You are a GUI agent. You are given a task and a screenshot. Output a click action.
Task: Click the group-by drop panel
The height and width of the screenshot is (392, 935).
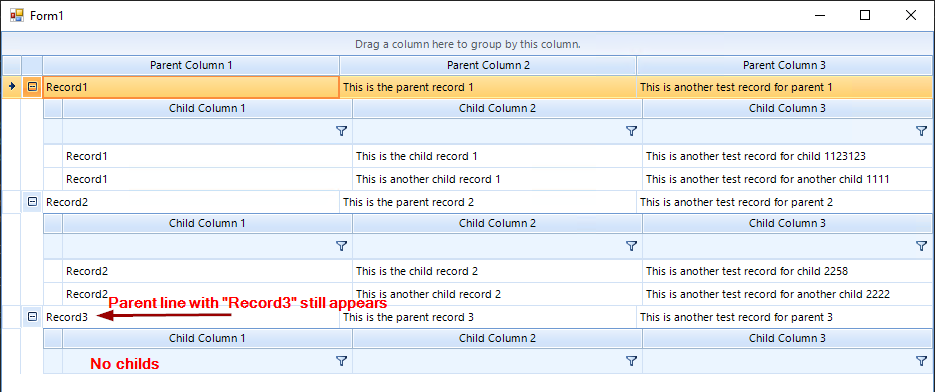click(x=468, y=44)
